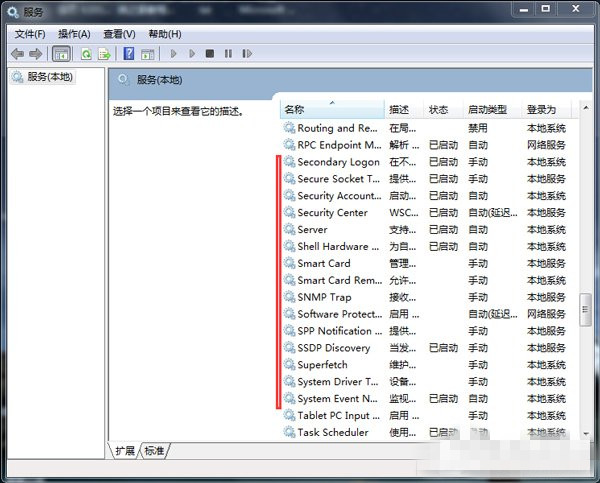Click the Pause Service icon
Screen dimensions: 600x483
tap(228, 54)
